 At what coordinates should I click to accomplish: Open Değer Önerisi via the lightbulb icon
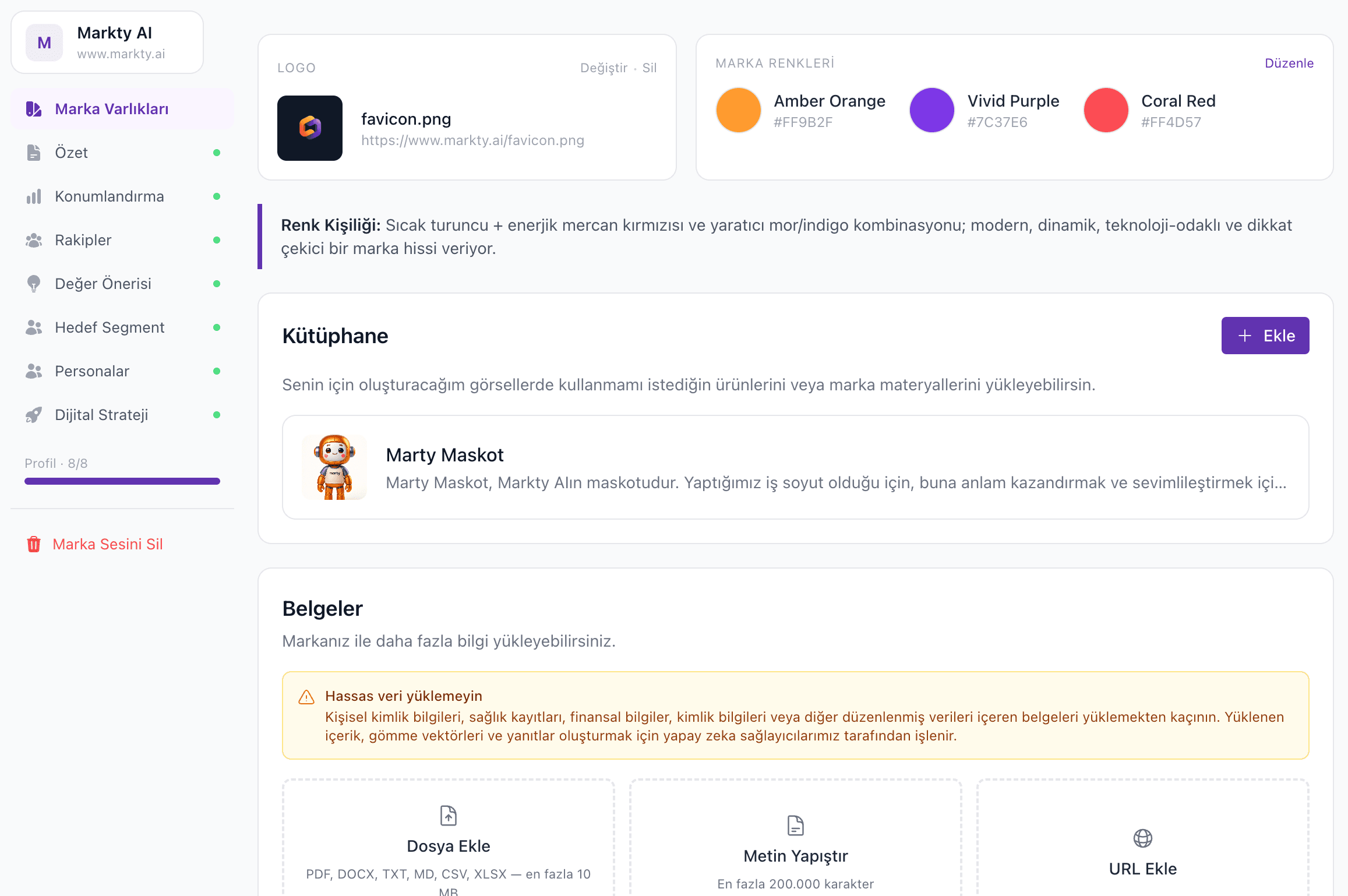click(x=34, y=284)
